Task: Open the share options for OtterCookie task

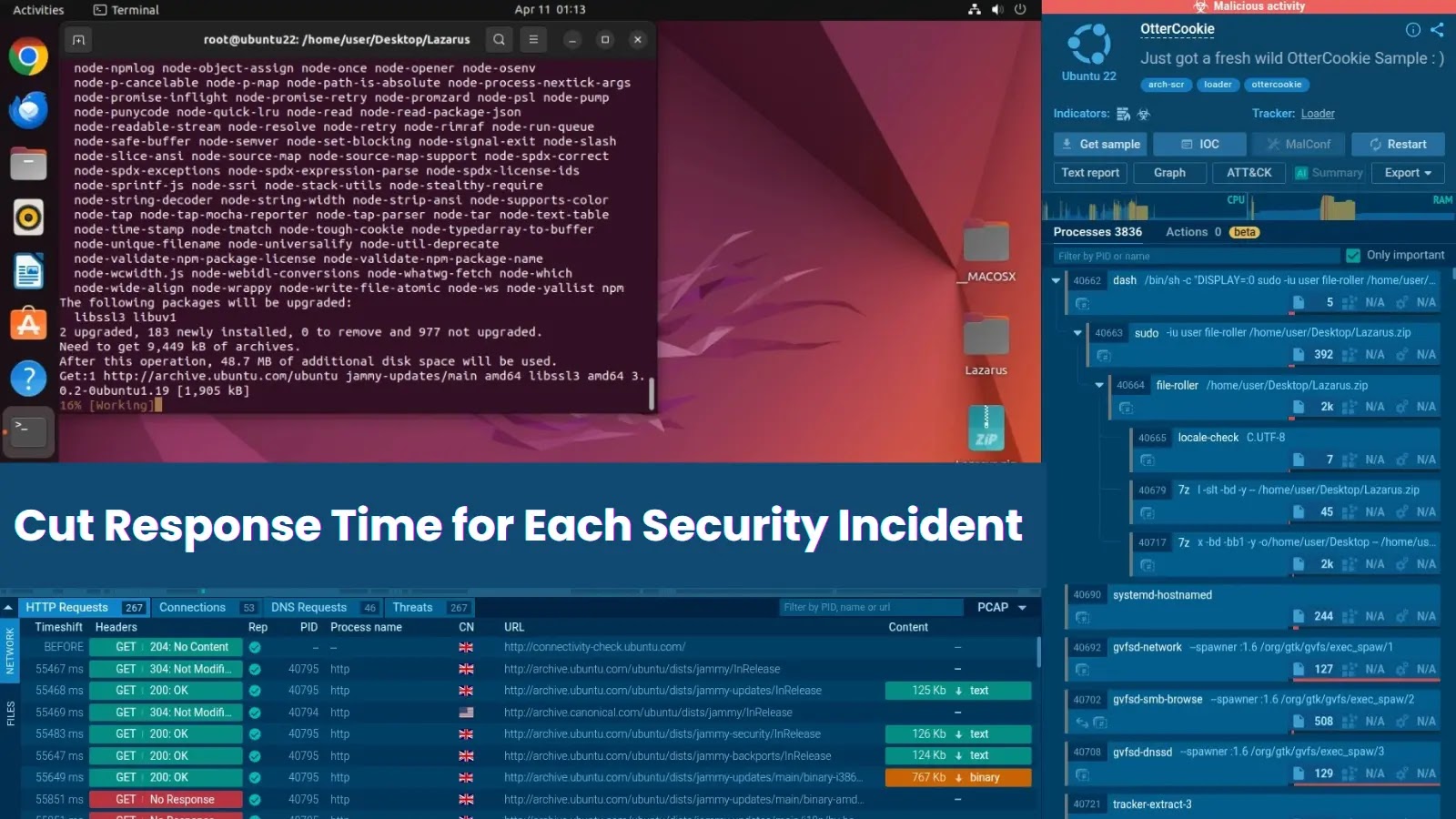Action: coord(1440,30)
